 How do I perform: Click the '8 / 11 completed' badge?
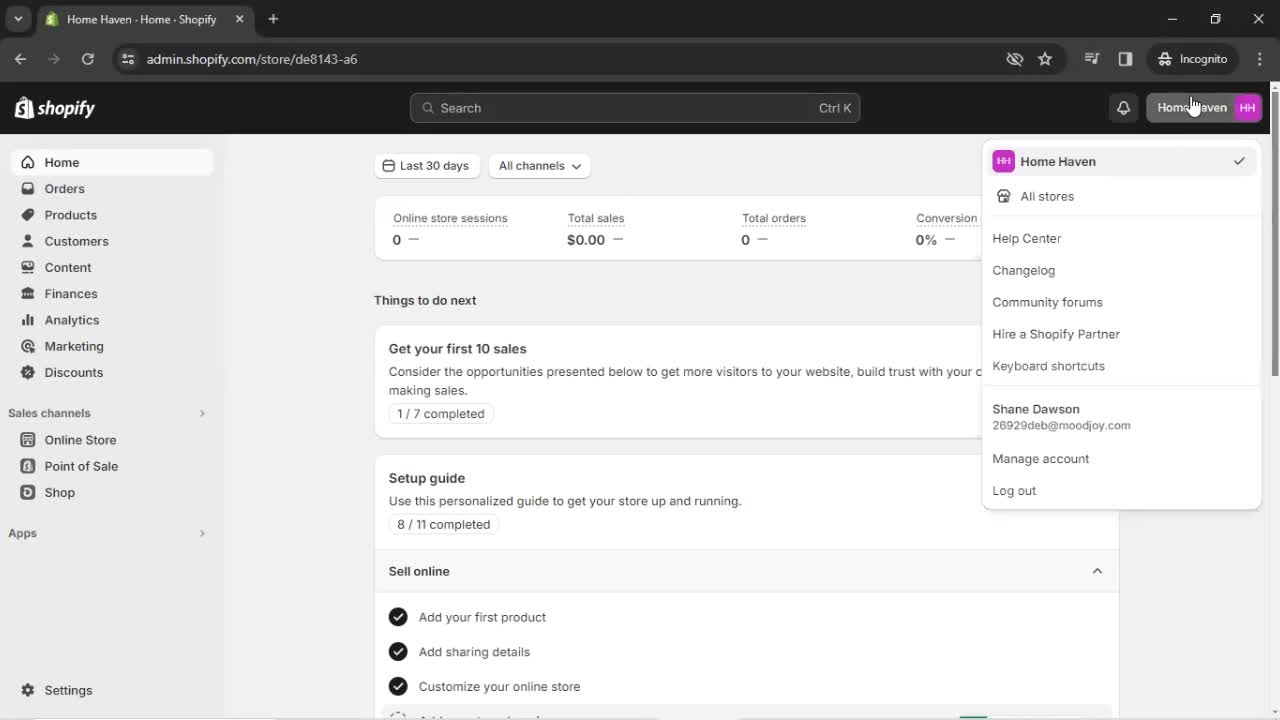[x=444, y=524]
